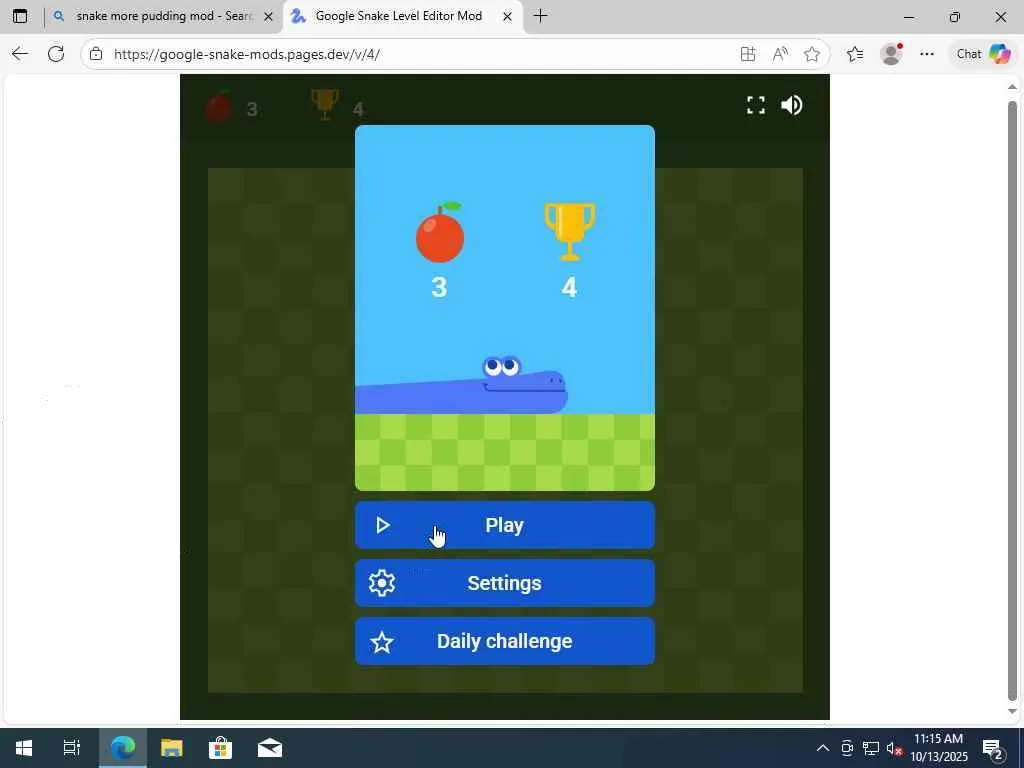Viewport: 1024px width, 768px height.
Task: Activate Read aloud icon
Action: tap(780, 54)
